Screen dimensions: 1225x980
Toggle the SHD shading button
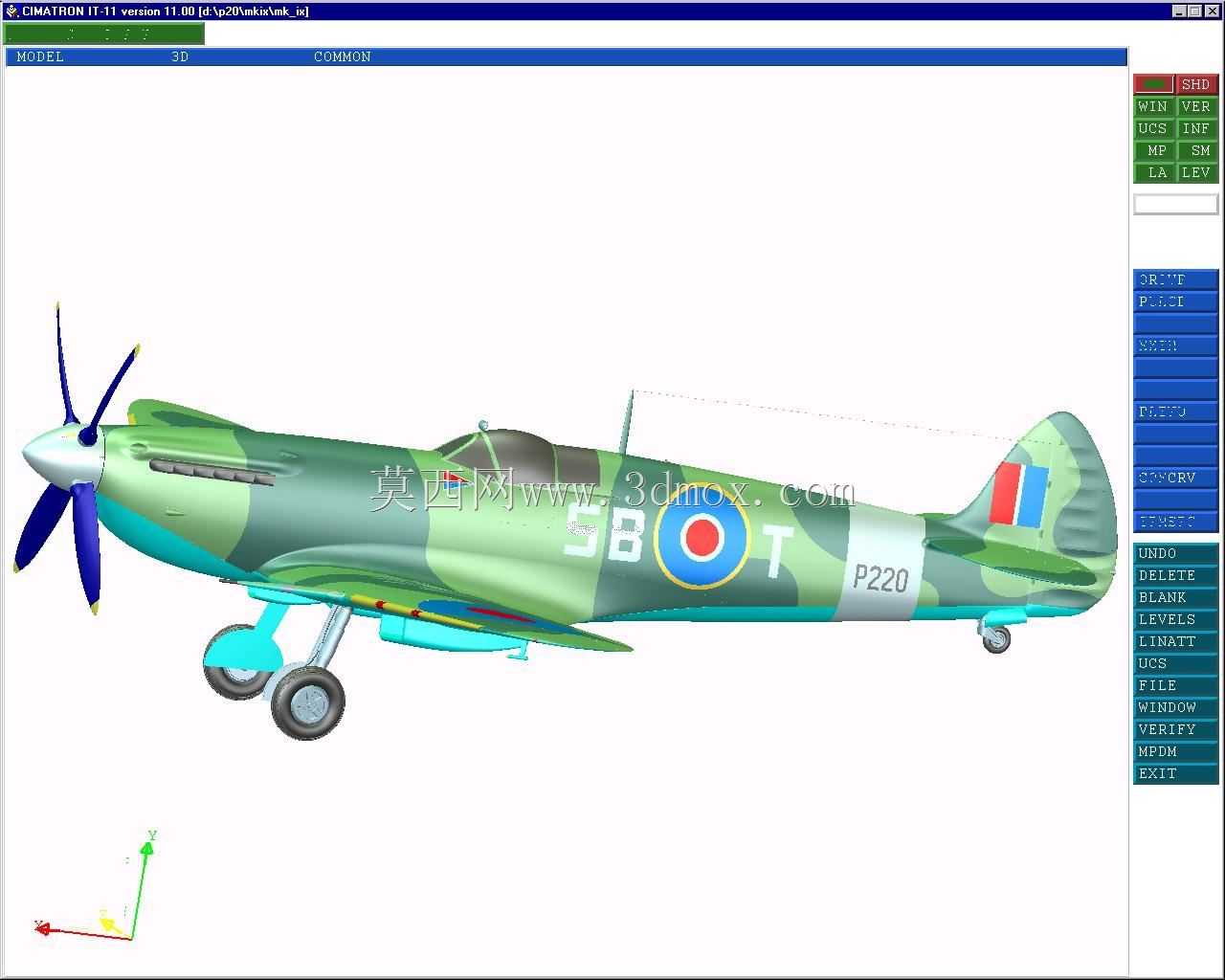pyautogui.click(x=1197, y=84)
